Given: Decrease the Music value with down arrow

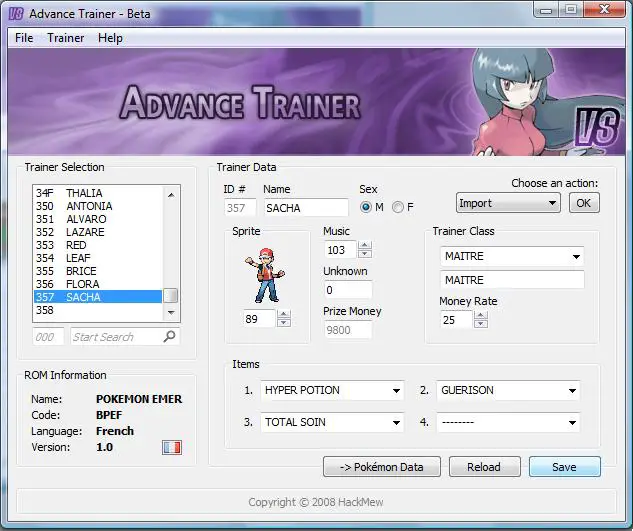Looking at the screenshot, I should [365, 254].
